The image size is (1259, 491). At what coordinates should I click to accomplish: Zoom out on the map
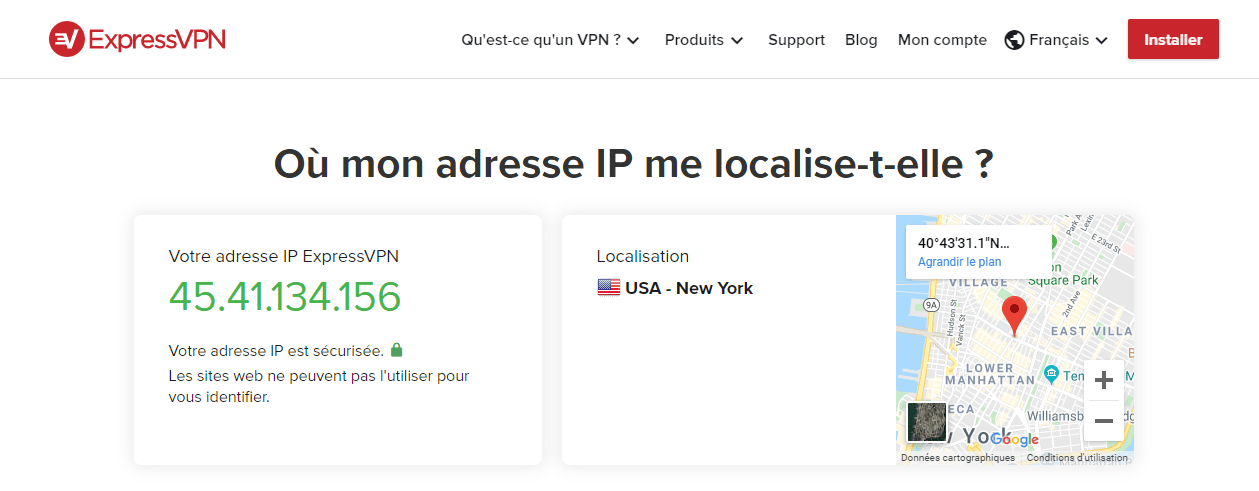coord(1104,421)
